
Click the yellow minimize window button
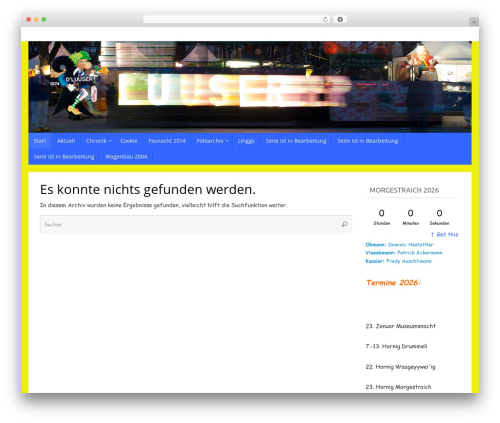click(36, 20)
